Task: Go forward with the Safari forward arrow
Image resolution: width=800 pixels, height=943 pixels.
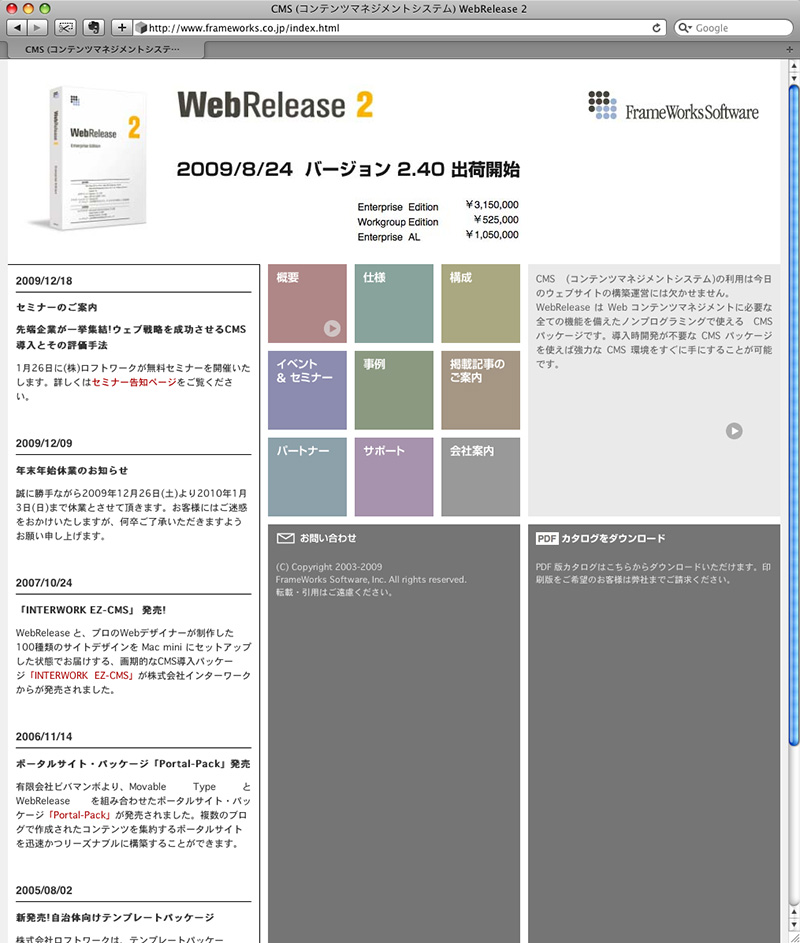Action: click(x=37, y=28)
